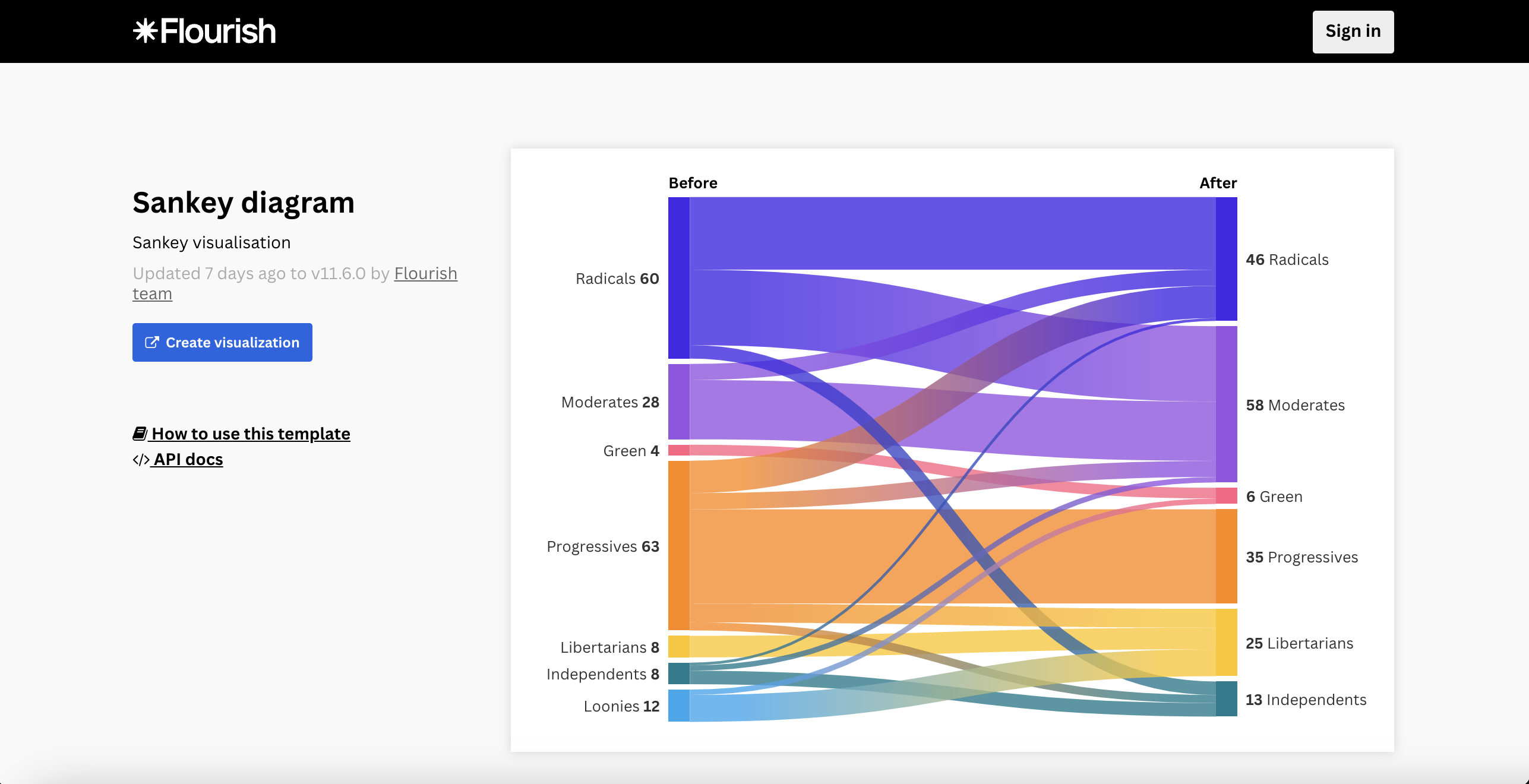Click the '6 Green' label
The height and width of the screenshot is (784, 1529).
tap(1274, 497)
